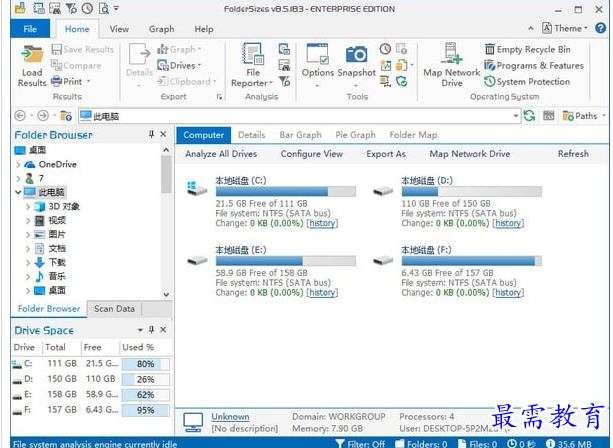The width and height of the screenshot is (613, 448).
Task: Click the Total column header in Drive Space
Action: coord(55,347)
